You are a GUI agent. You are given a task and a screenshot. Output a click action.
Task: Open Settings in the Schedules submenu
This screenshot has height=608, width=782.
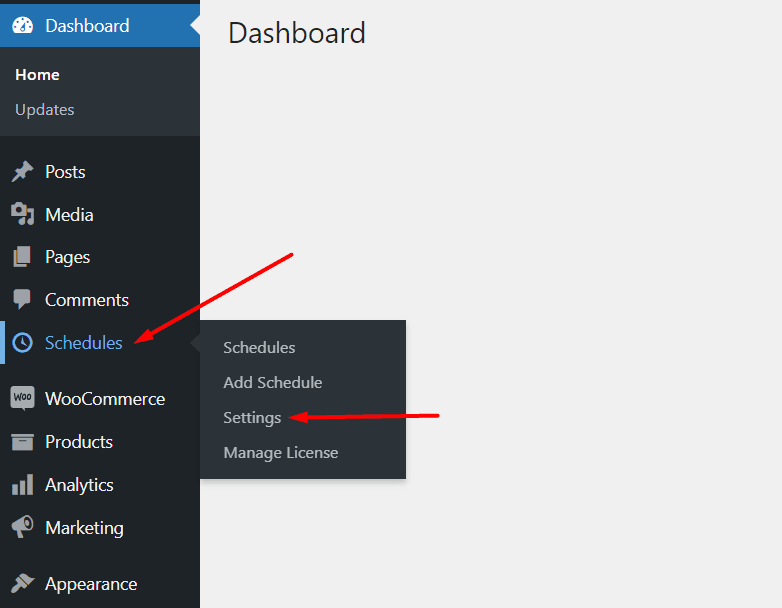click(x=252, y=417)
